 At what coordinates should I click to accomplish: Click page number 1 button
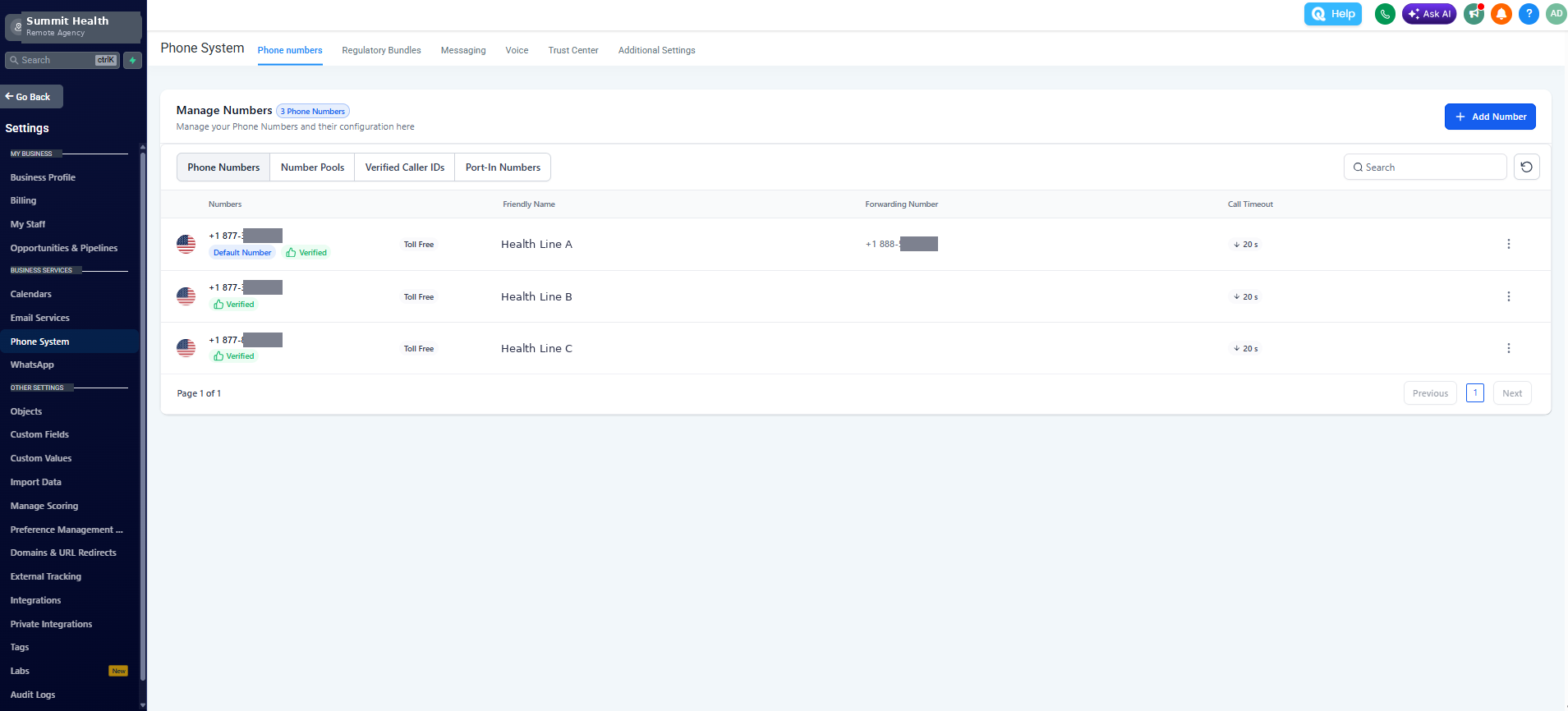pyautogui.click(x=1475, y=393)
